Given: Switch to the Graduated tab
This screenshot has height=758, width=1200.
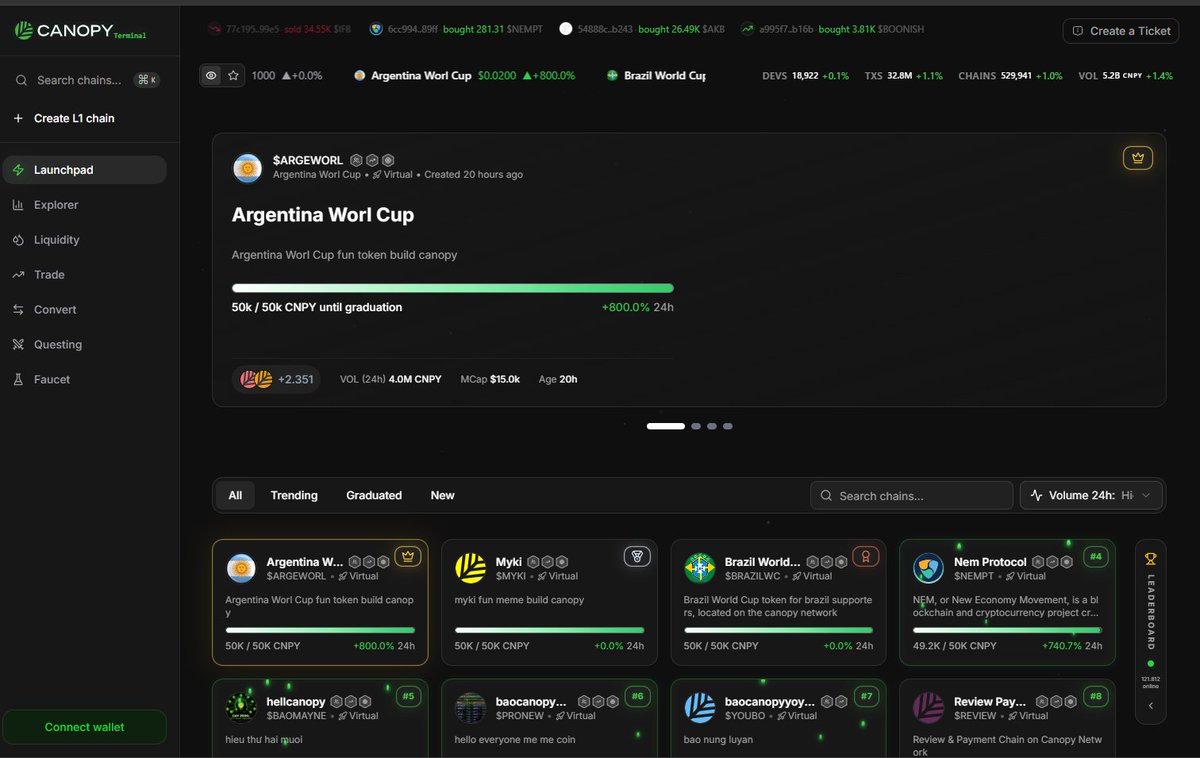Looking at the screenshot, I should (374, 495).
